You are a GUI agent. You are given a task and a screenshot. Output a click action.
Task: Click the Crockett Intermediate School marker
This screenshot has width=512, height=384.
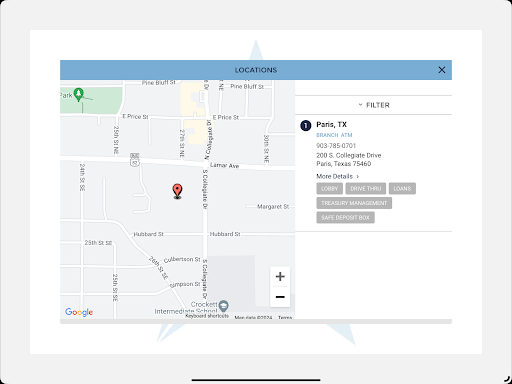pos(224,305)
